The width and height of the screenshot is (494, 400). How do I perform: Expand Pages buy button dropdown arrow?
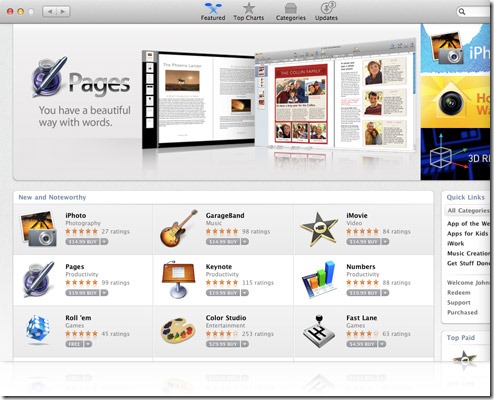[x=104, y=293]
